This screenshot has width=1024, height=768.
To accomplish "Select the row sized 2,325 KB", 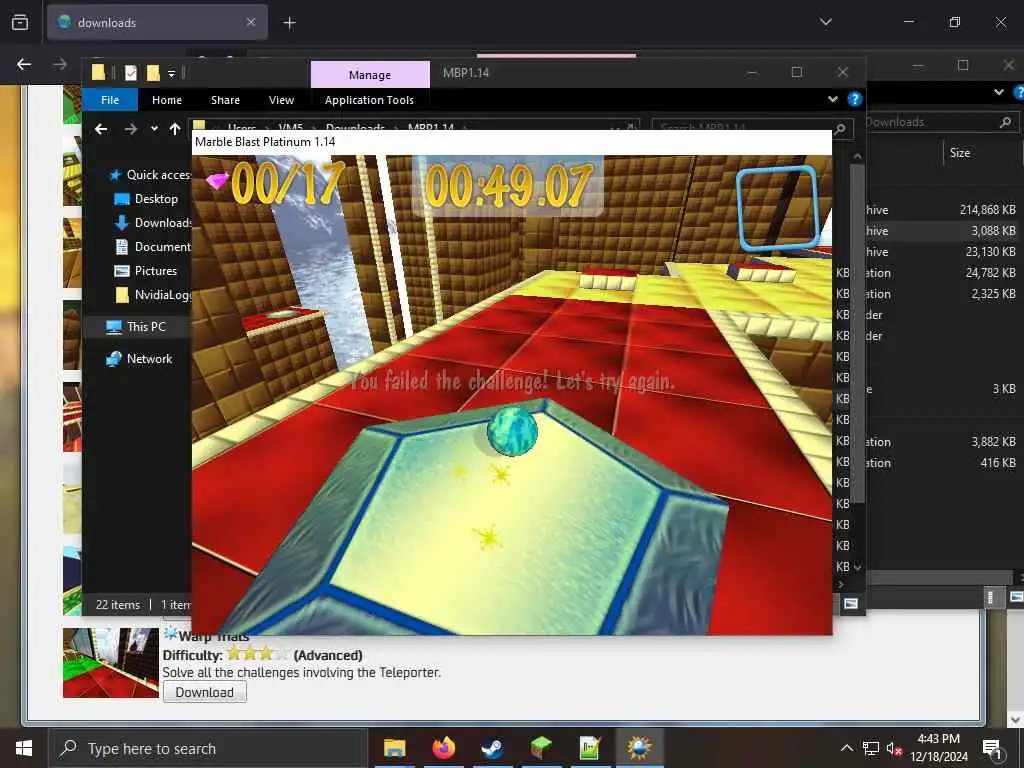I will pos(940,294).
